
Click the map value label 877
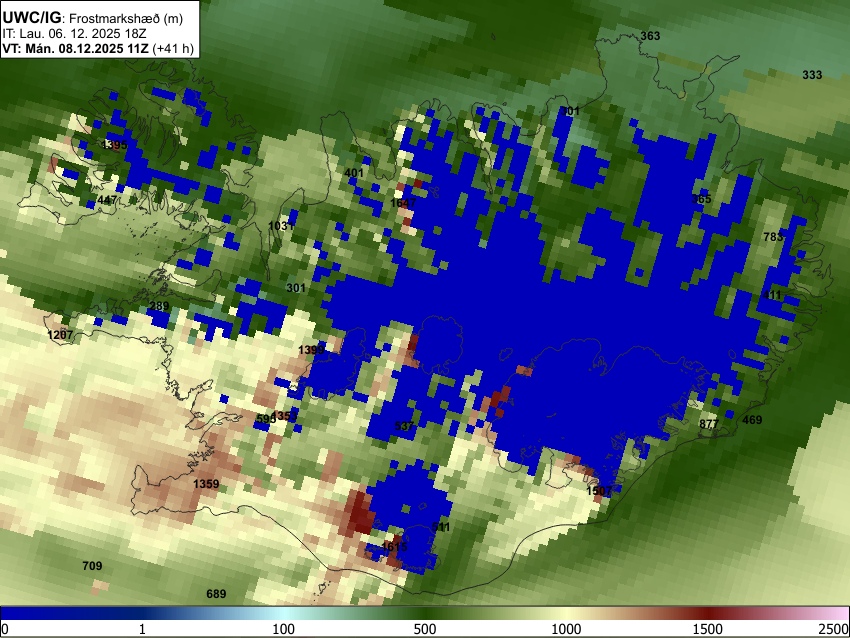pos(709,424)
